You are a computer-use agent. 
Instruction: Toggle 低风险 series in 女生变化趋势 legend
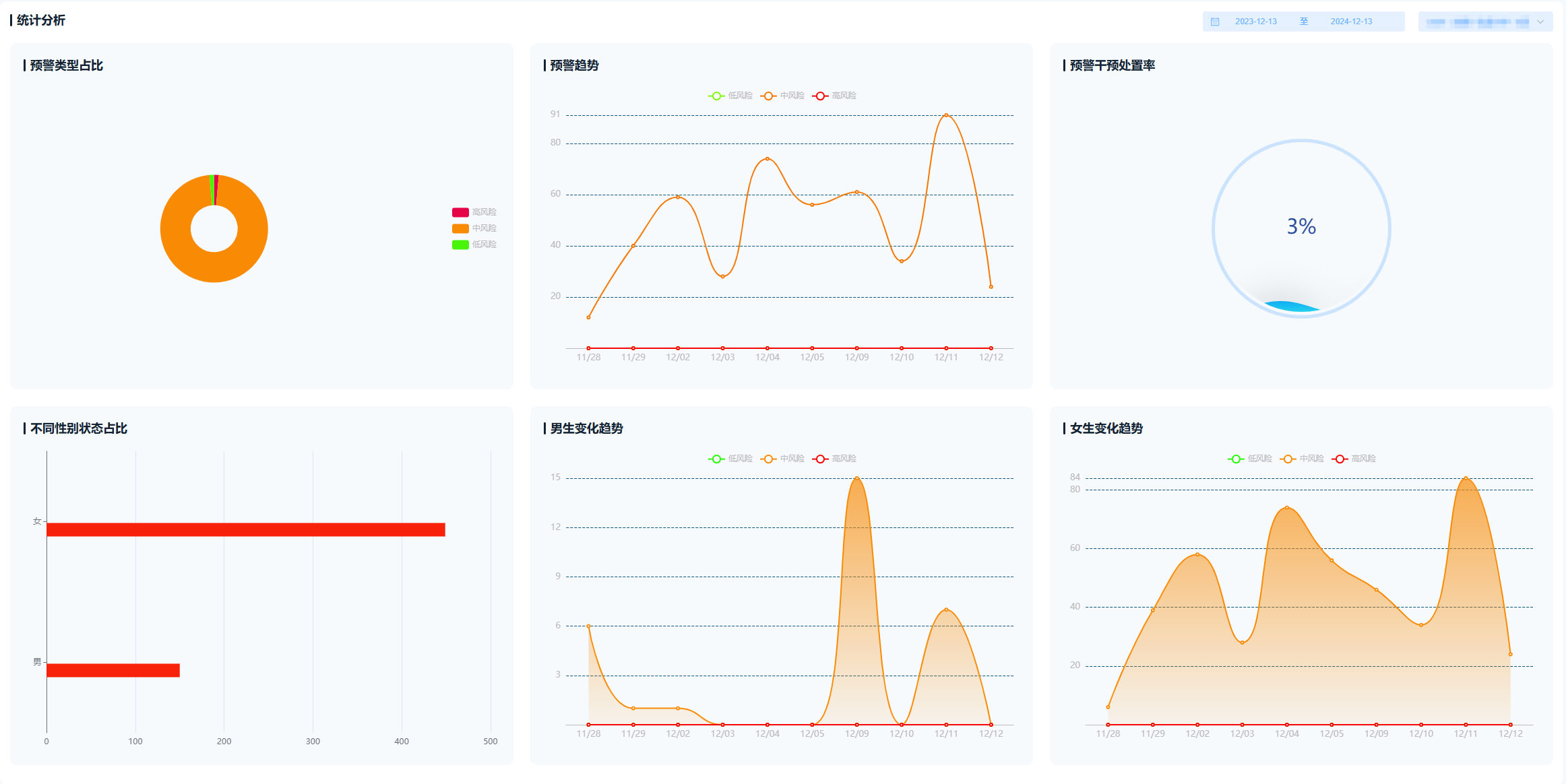(1250, 459)
